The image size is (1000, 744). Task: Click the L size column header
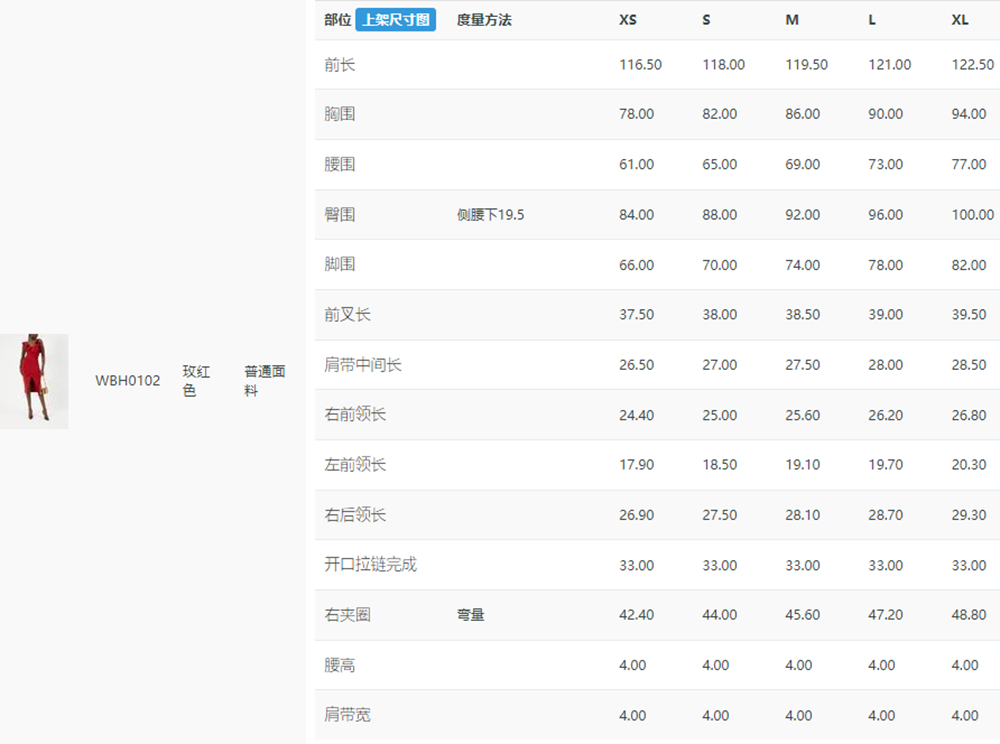(872, 20)
